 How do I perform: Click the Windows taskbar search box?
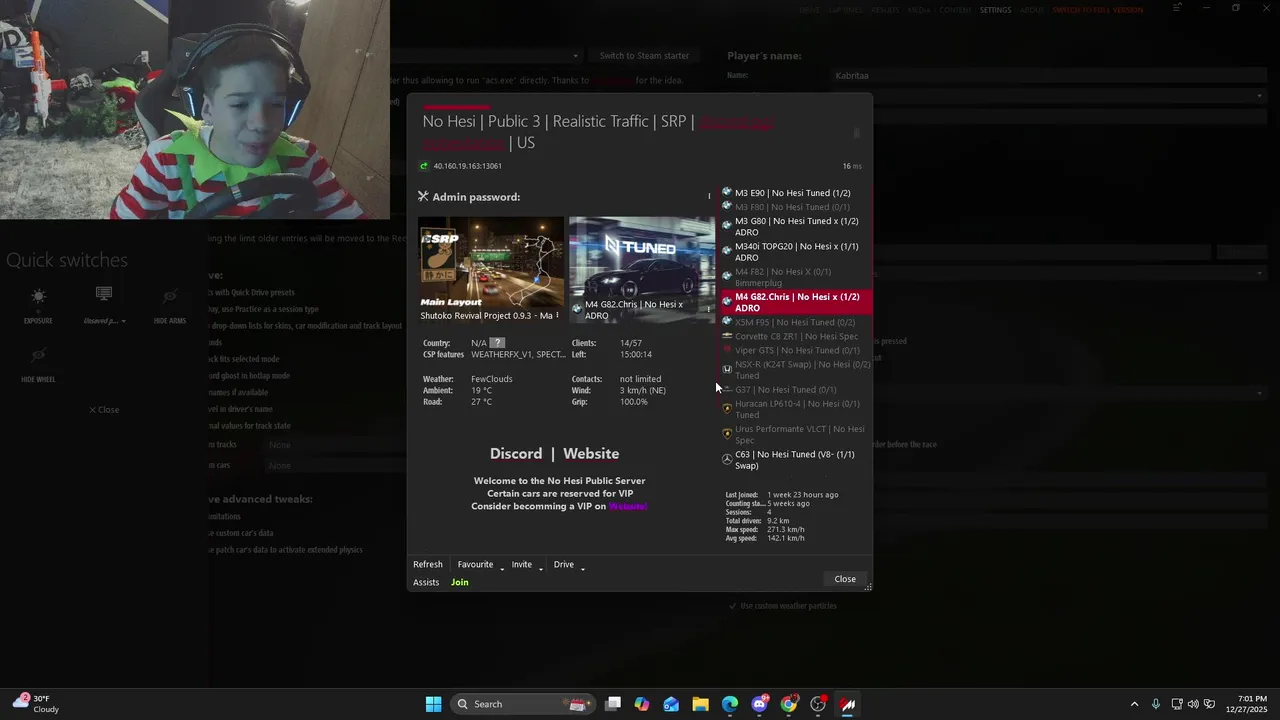pyautogui.click(x=523, y=704)
